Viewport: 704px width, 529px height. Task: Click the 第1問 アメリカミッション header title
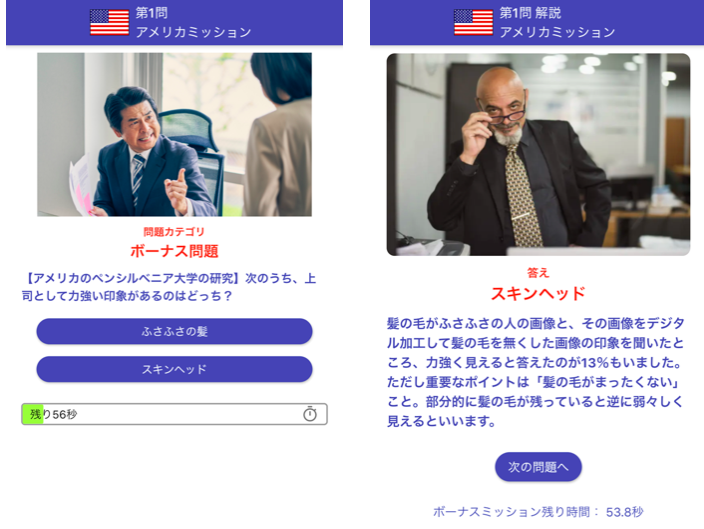[194, 22]
